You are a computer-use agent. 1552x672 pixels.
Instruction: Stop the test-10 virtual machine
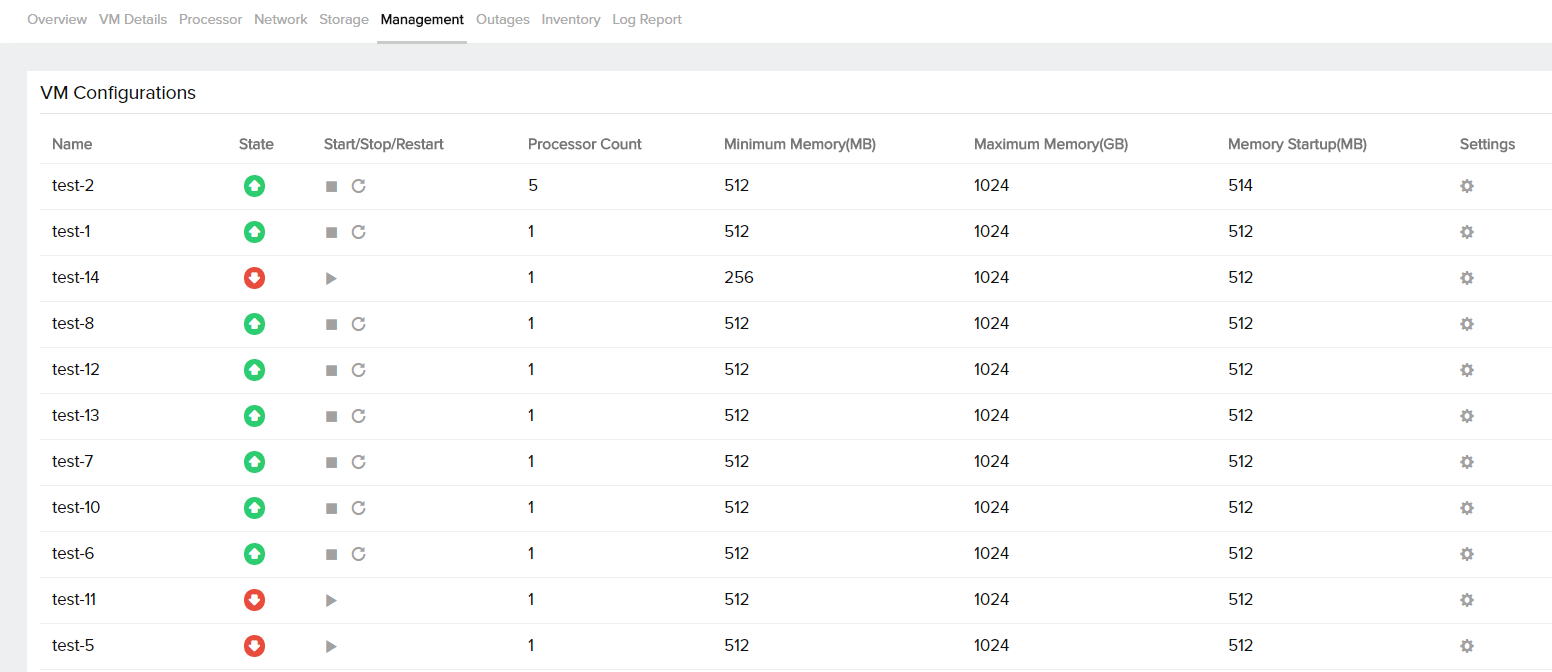click(x=331, y=508)
